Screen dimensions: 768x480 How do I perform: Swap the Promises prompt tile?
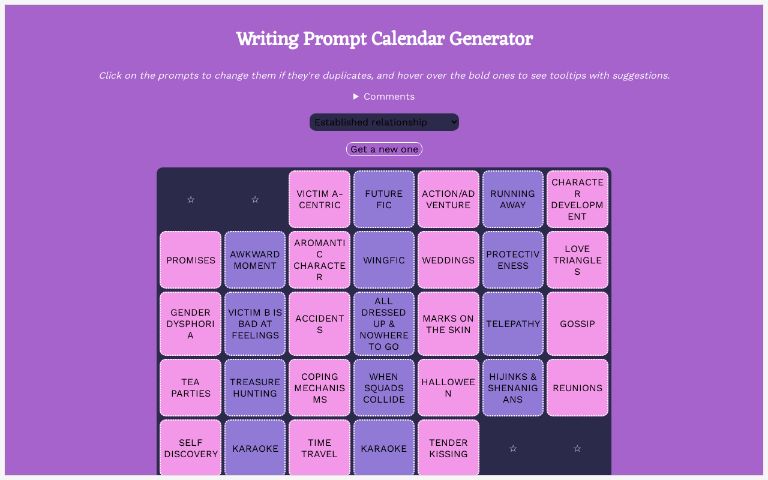191,260
